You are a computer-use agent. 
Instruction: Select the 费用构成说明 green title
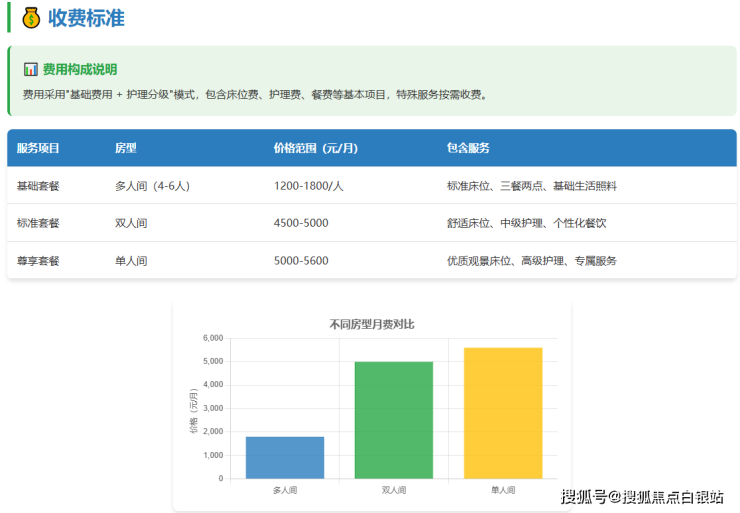(x=79, y=70)
